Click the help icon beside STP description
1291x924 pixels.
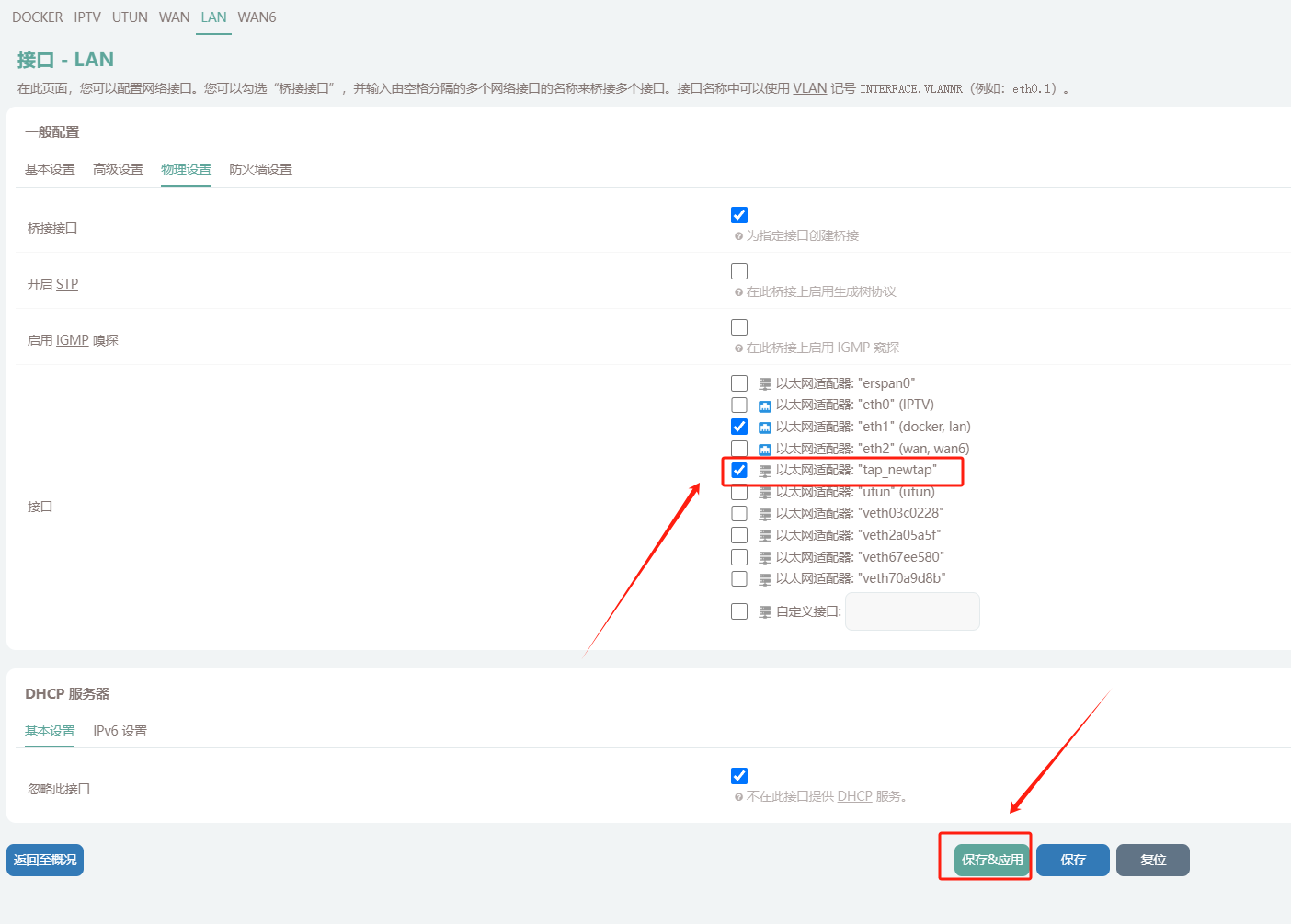coord(738,292)
